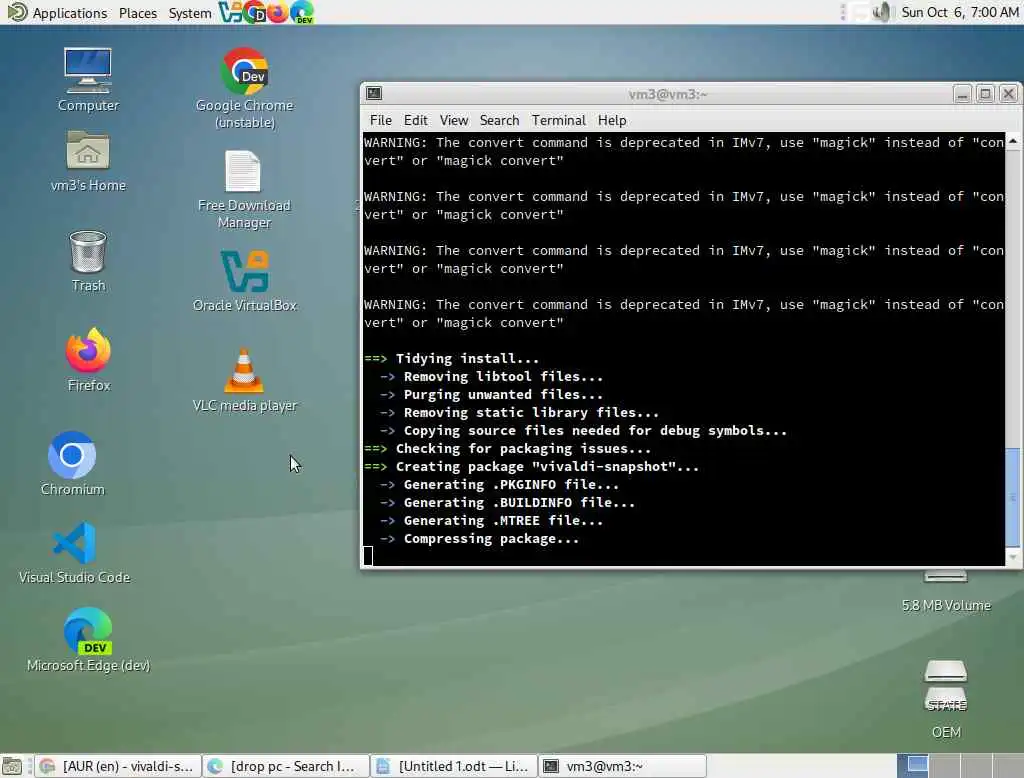Open the System menu
This screenshot has width=1024, height=778.
point(190,12)
